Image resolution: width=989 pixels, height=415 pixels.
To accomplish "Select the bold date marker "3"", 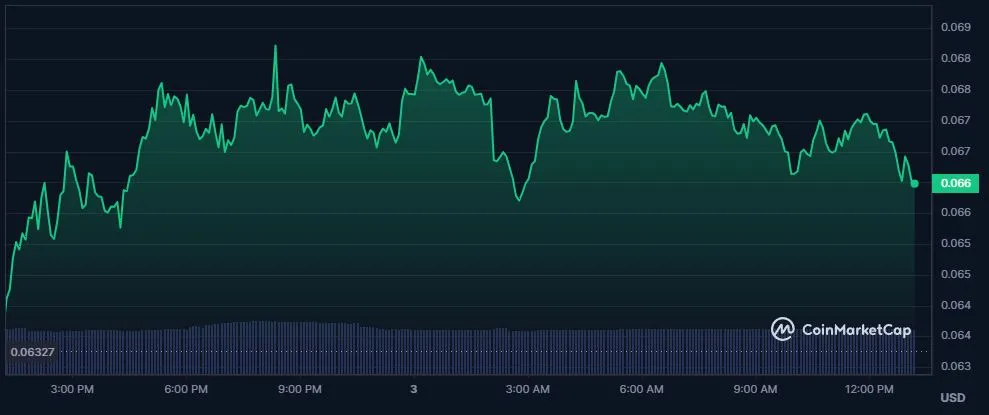I will [x=413, y=388].
